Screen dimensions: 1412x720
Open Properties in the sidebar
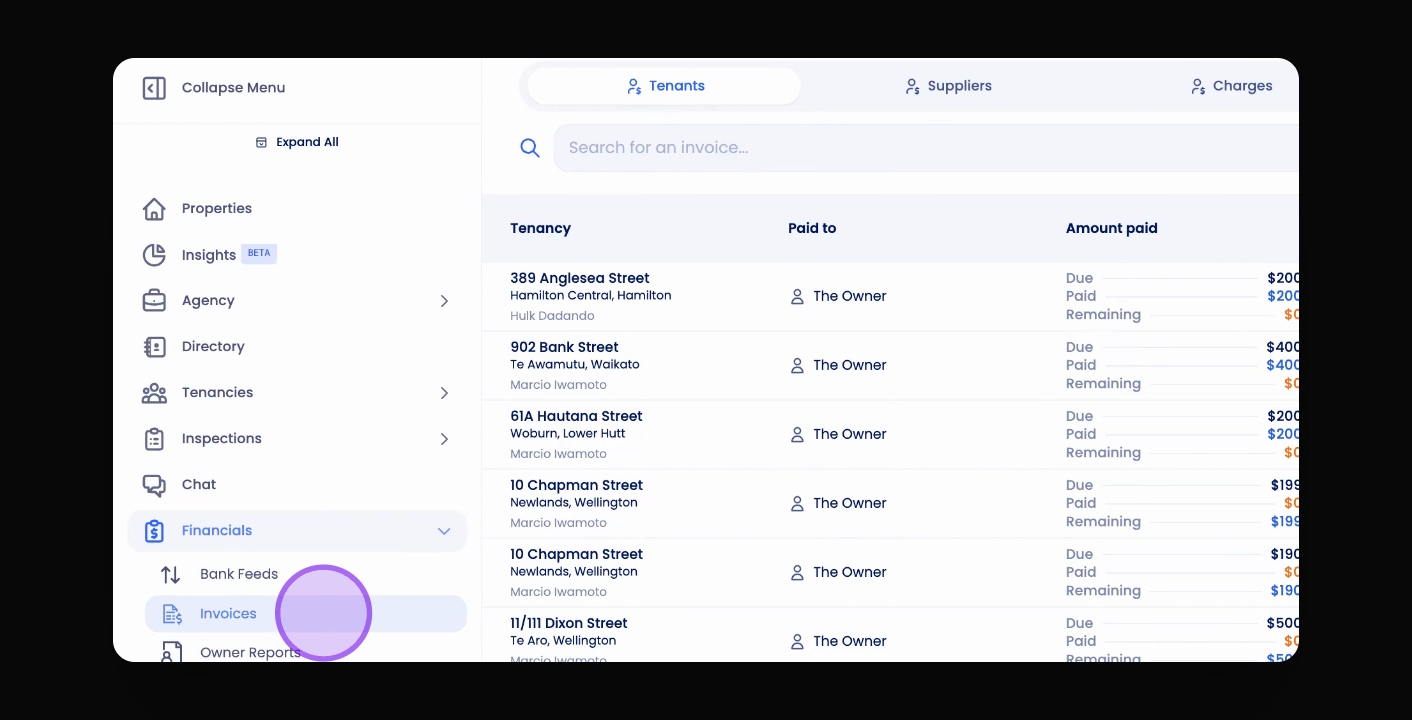[x=217, y=209]
